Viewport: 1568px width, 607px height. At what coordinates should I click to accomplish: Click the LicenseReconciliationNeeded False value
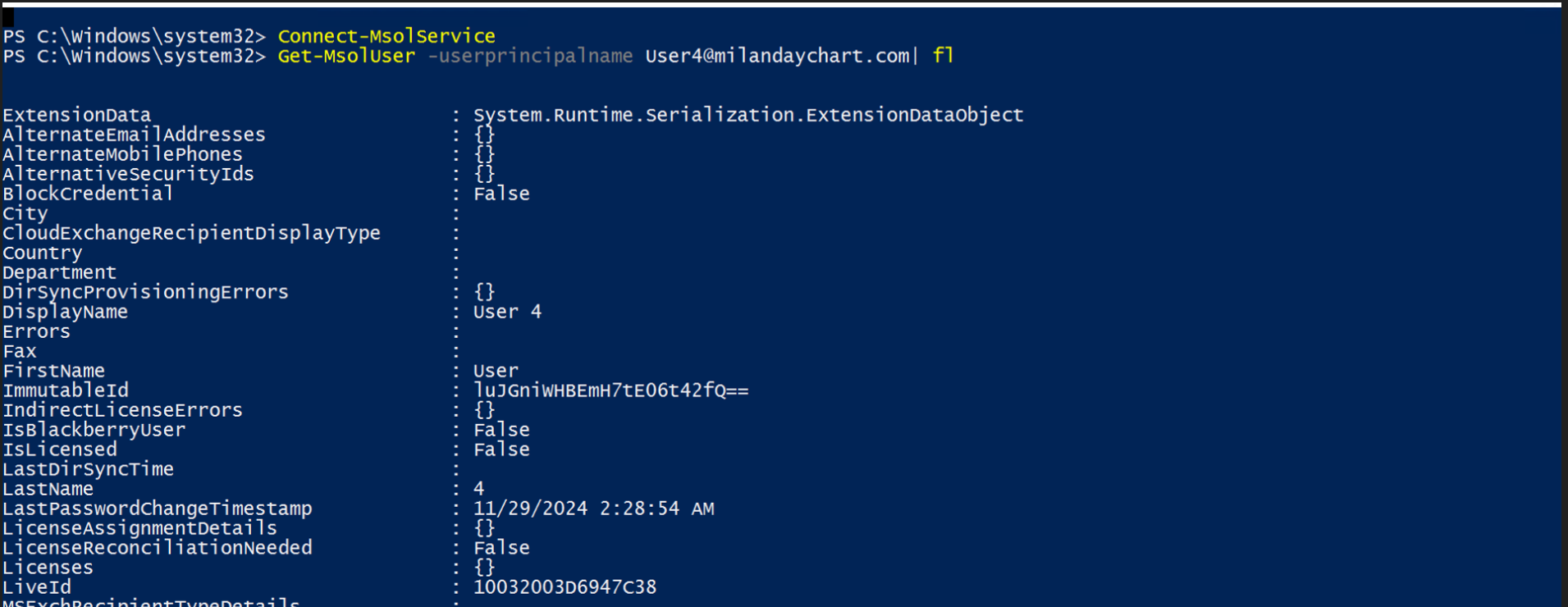point(501,549)
